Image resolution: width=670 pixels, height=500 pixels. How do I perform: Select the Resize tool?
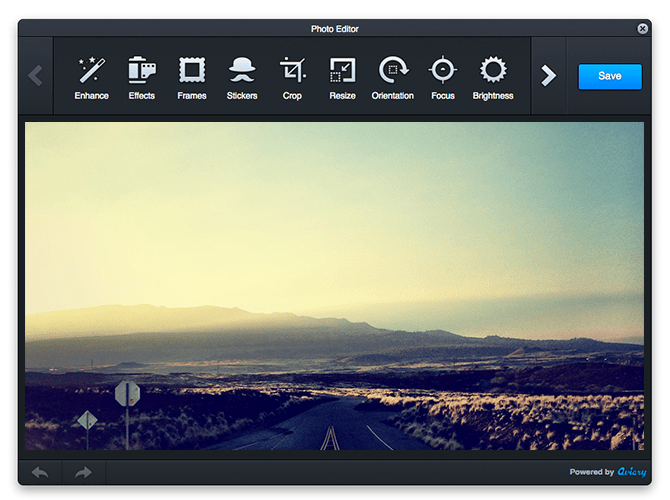click(x=342, y=77)
